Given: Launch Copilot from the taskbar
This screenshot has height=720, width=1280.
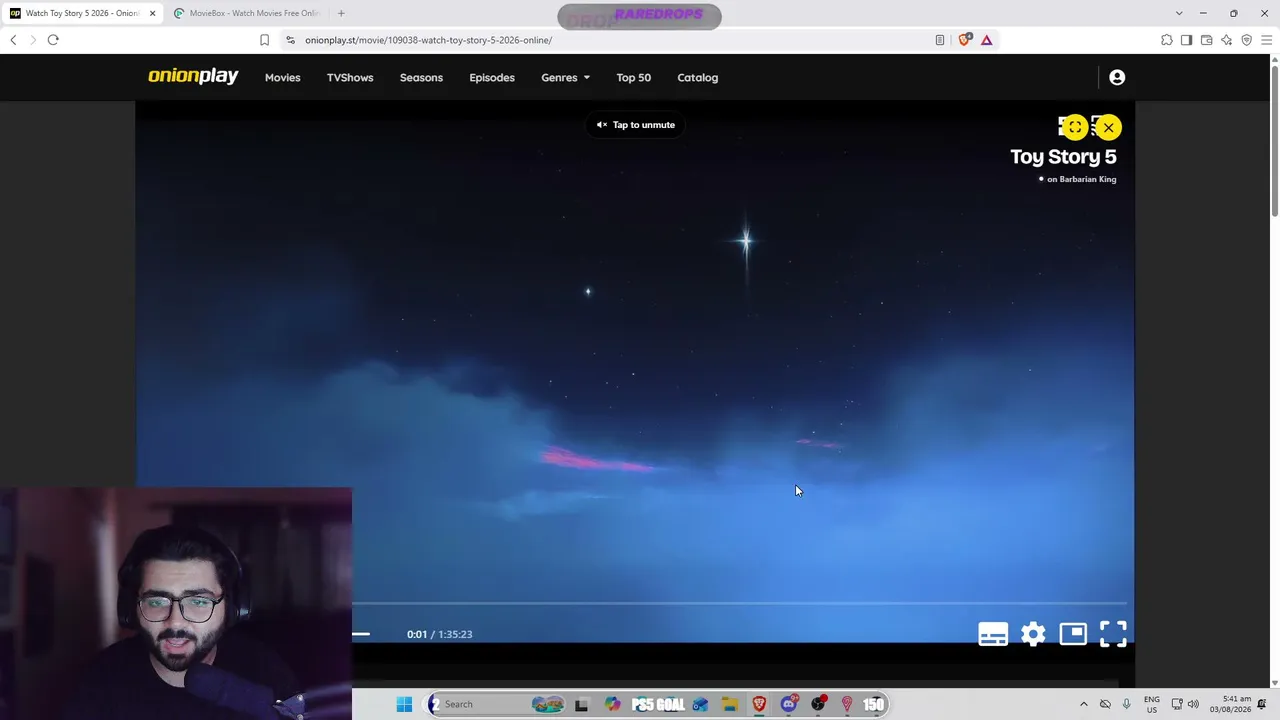Looking at the screenshot, I should 612,704.
